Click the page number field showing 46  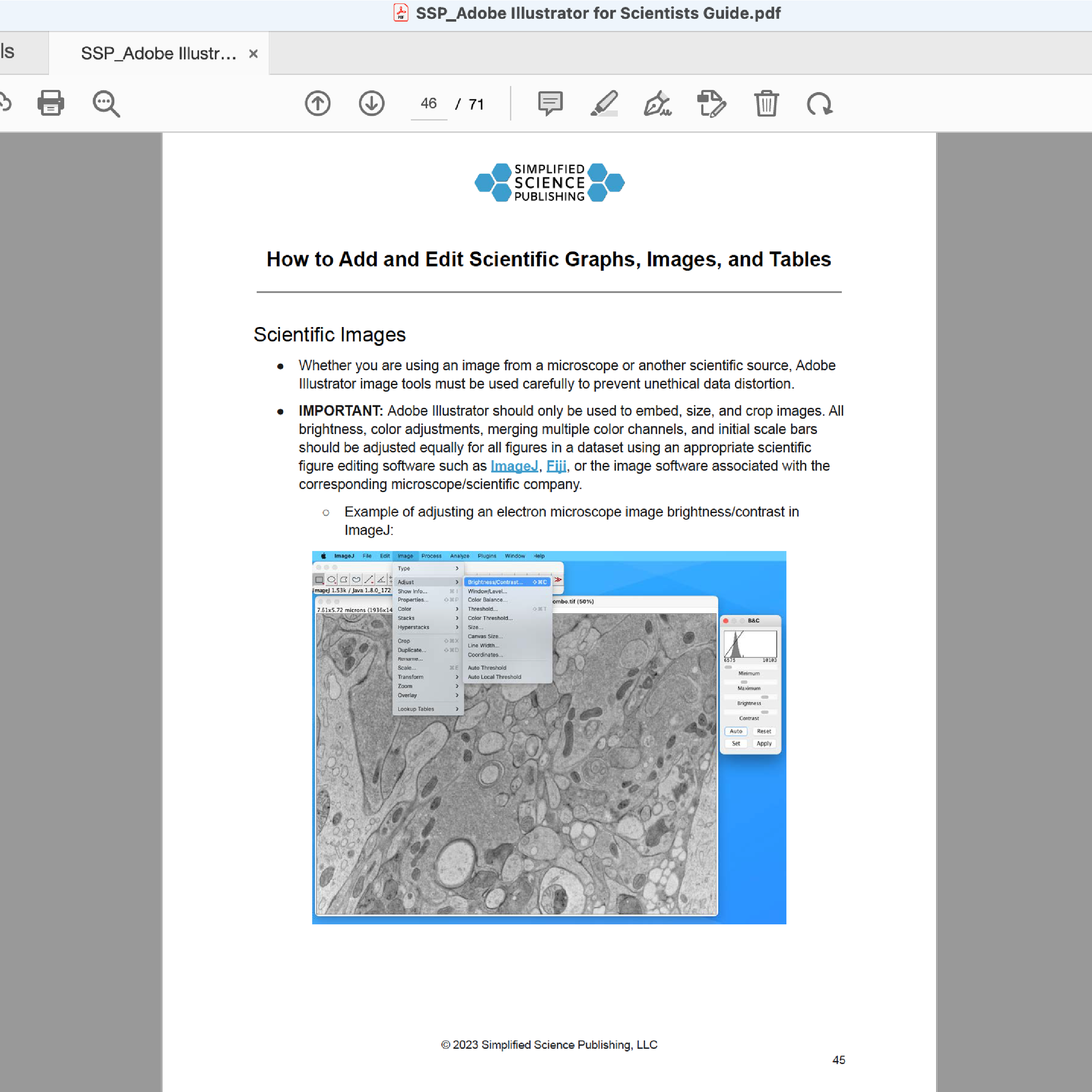coord(428,104)
